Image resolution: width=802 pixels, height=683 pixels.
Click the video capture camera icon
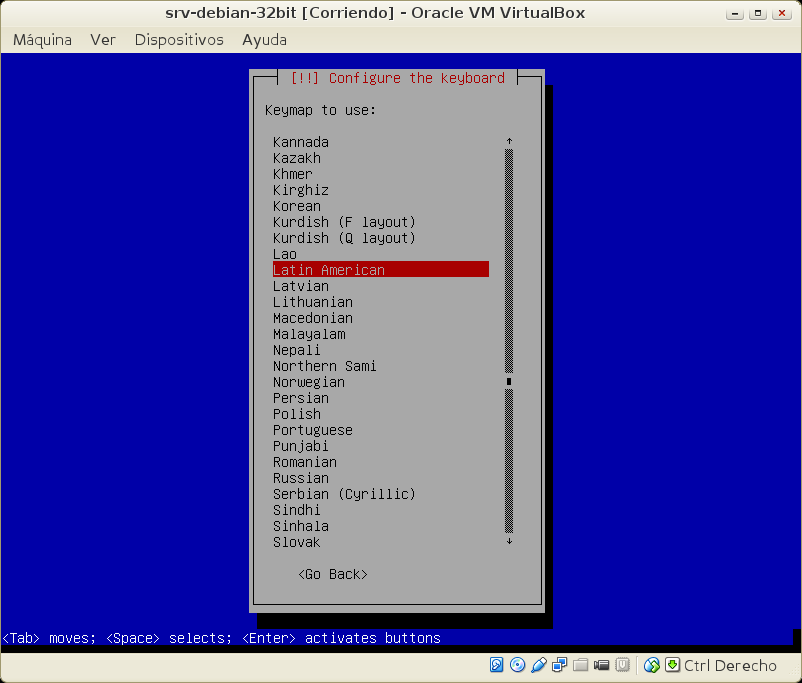601,665
